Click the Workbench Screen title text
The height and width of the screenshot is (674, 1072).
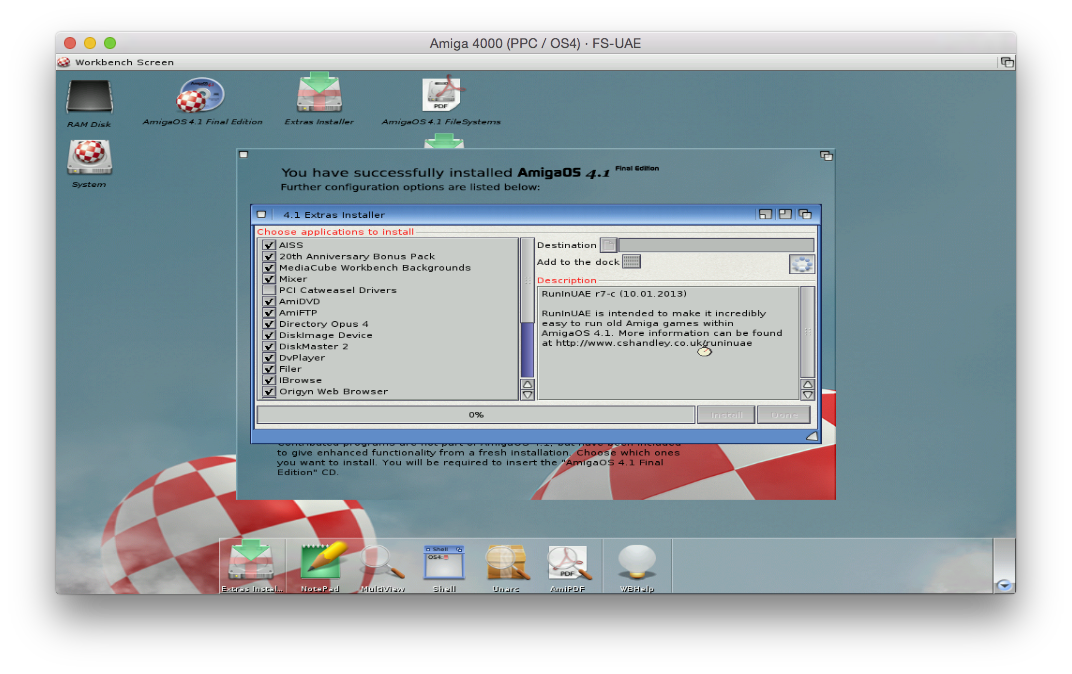124,62
